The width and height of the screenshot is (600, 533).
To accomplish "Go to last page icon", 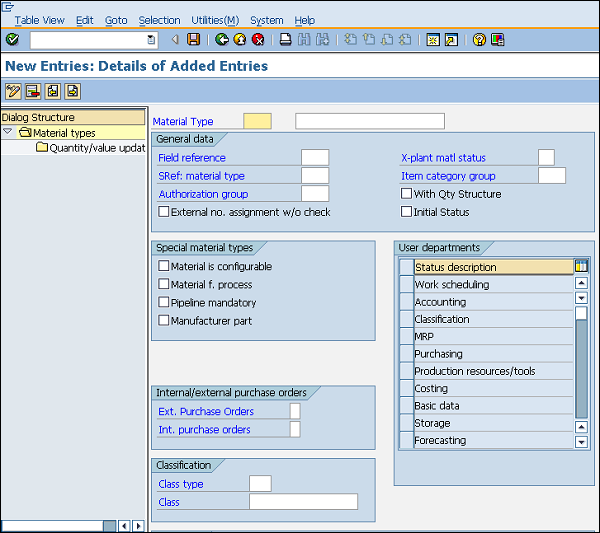I will coord(405,39).
